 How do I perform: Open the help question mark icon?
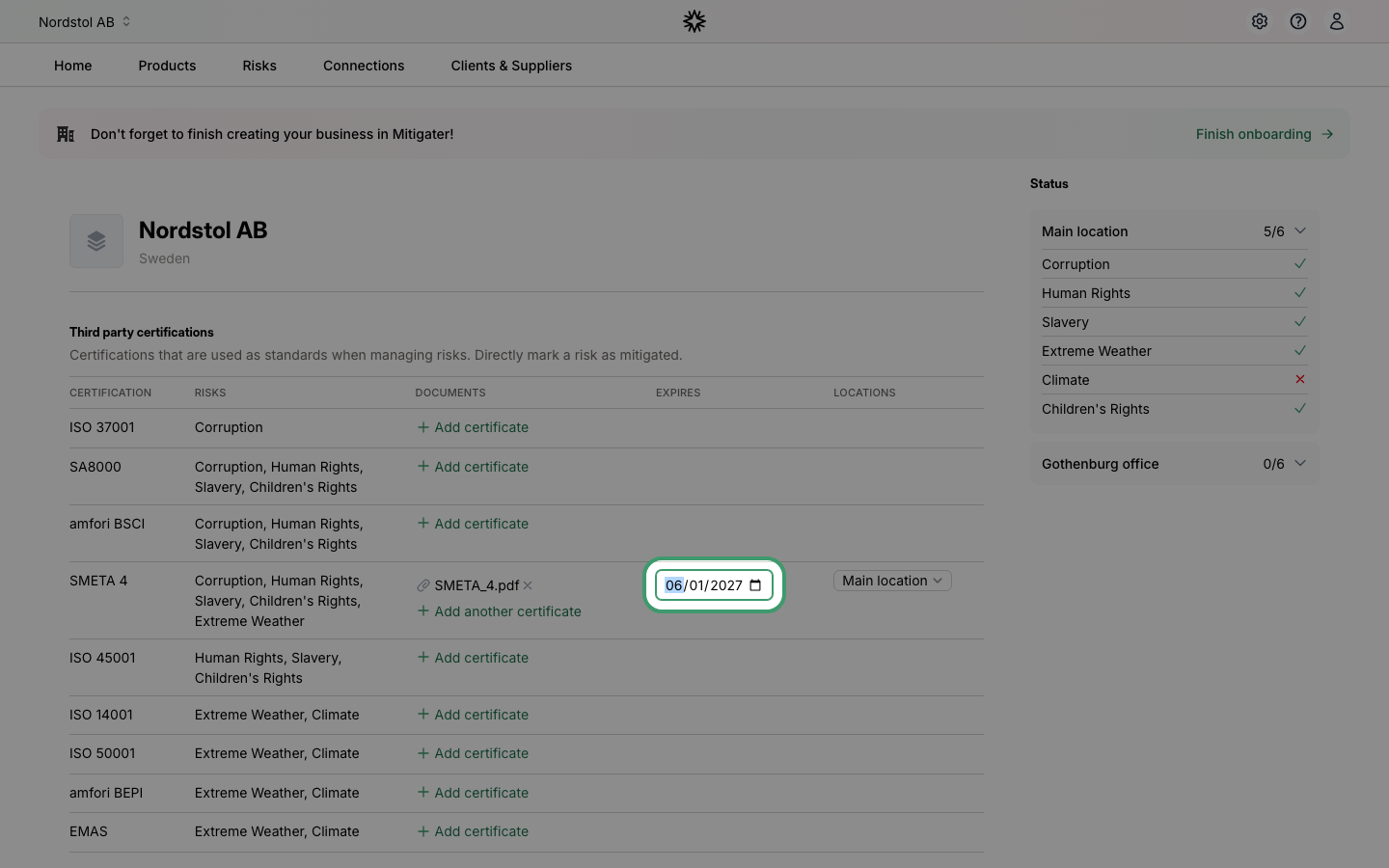[1298, 21]
